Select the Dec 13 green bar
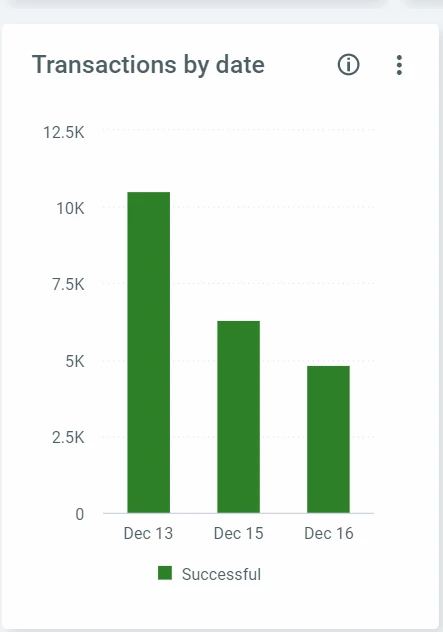443x632 pixels. click(x=149, y=352)
